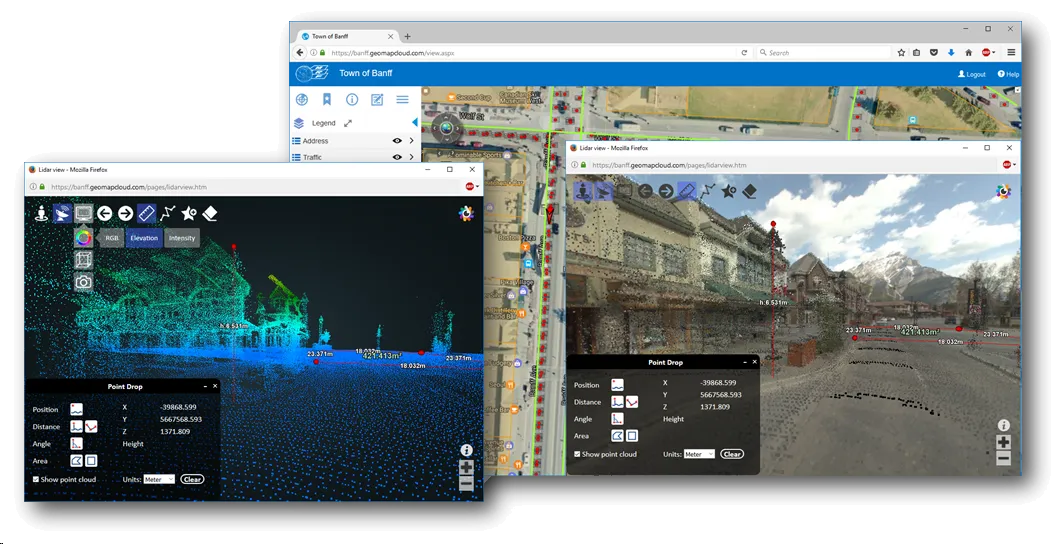The height and width of the screenshot is (544, 1061).
Task: Click the globe locate icon in Banff sidebar
Action: (302, 99)
